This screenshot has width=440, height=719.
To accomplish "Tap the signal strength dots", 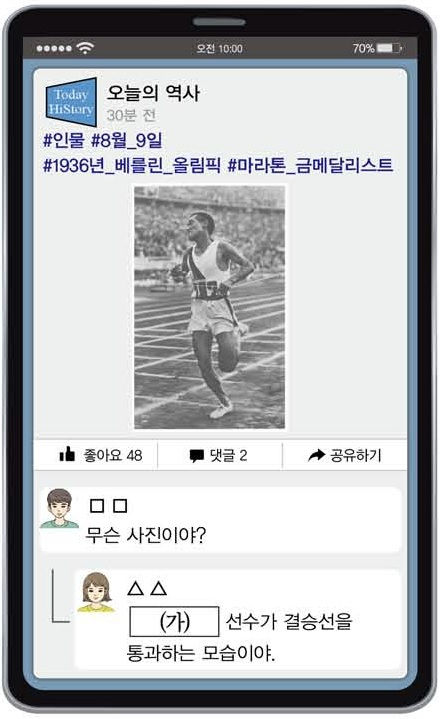I will [54, 48].
